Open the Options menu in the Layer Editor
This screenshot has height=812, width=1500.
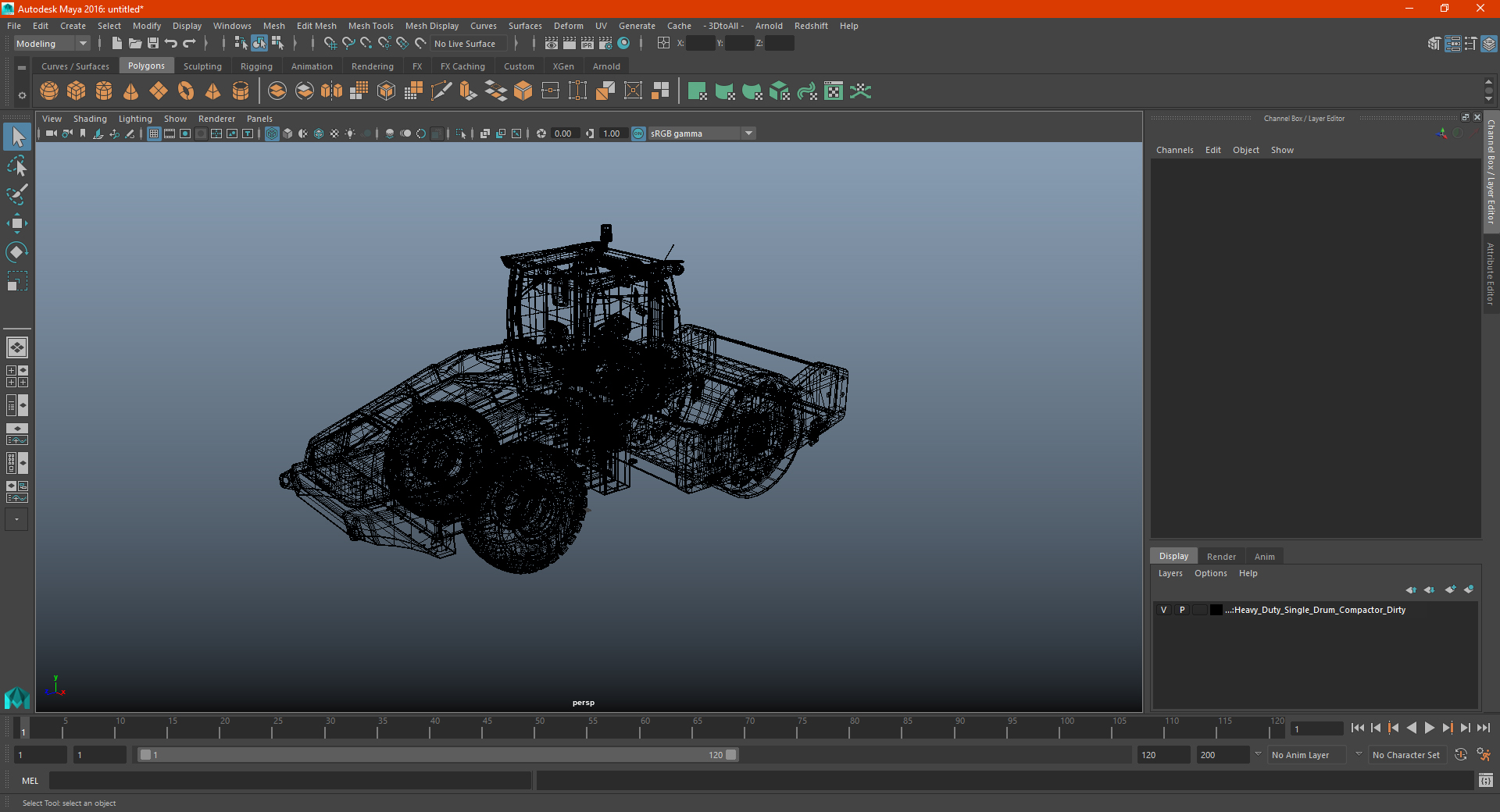(x=1210, y=573)
